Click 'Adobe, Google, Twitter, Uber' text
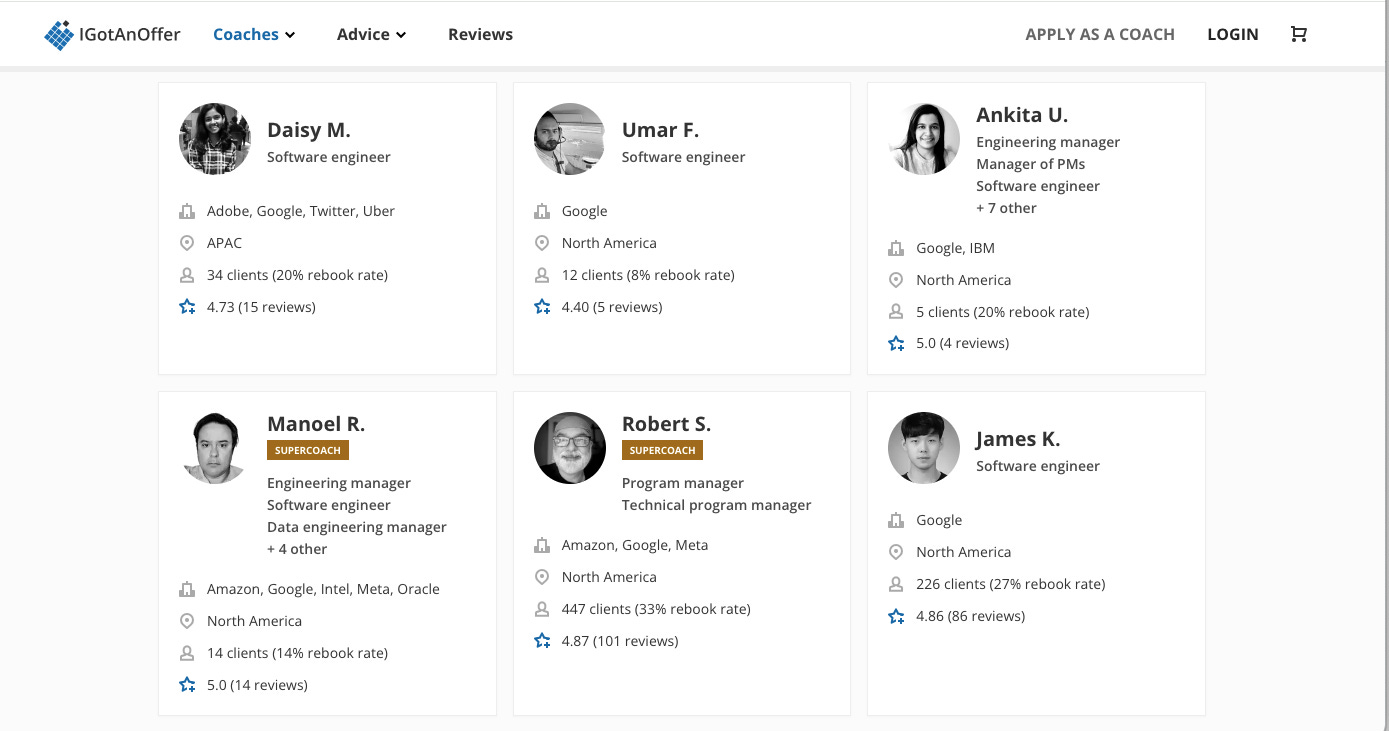This screenshot has width=1389, height=731. pyautogui.click(x=301, y=211)
